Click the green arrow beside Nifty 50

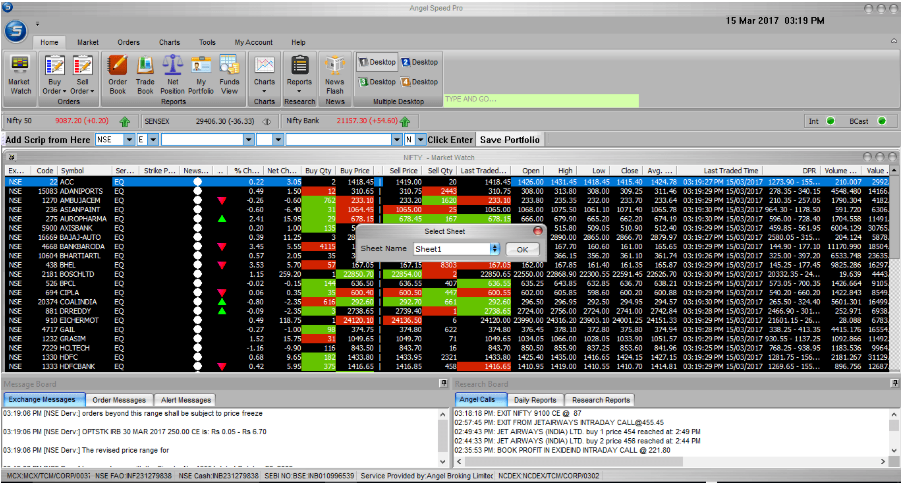tap(125, 122)
